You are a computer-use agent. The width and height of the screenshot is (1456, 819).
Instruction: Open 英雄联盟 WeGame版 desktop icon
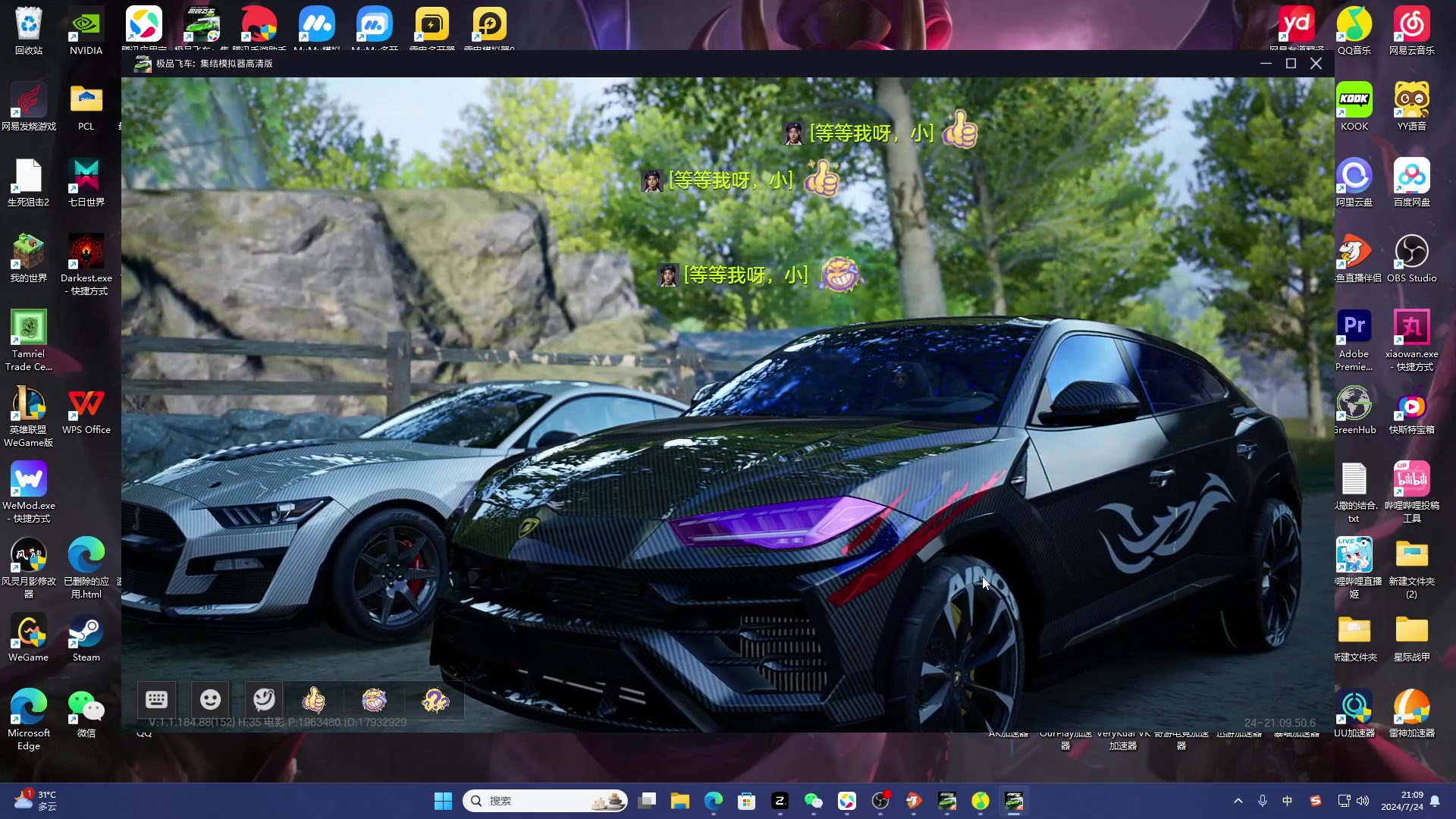[29, 416]
